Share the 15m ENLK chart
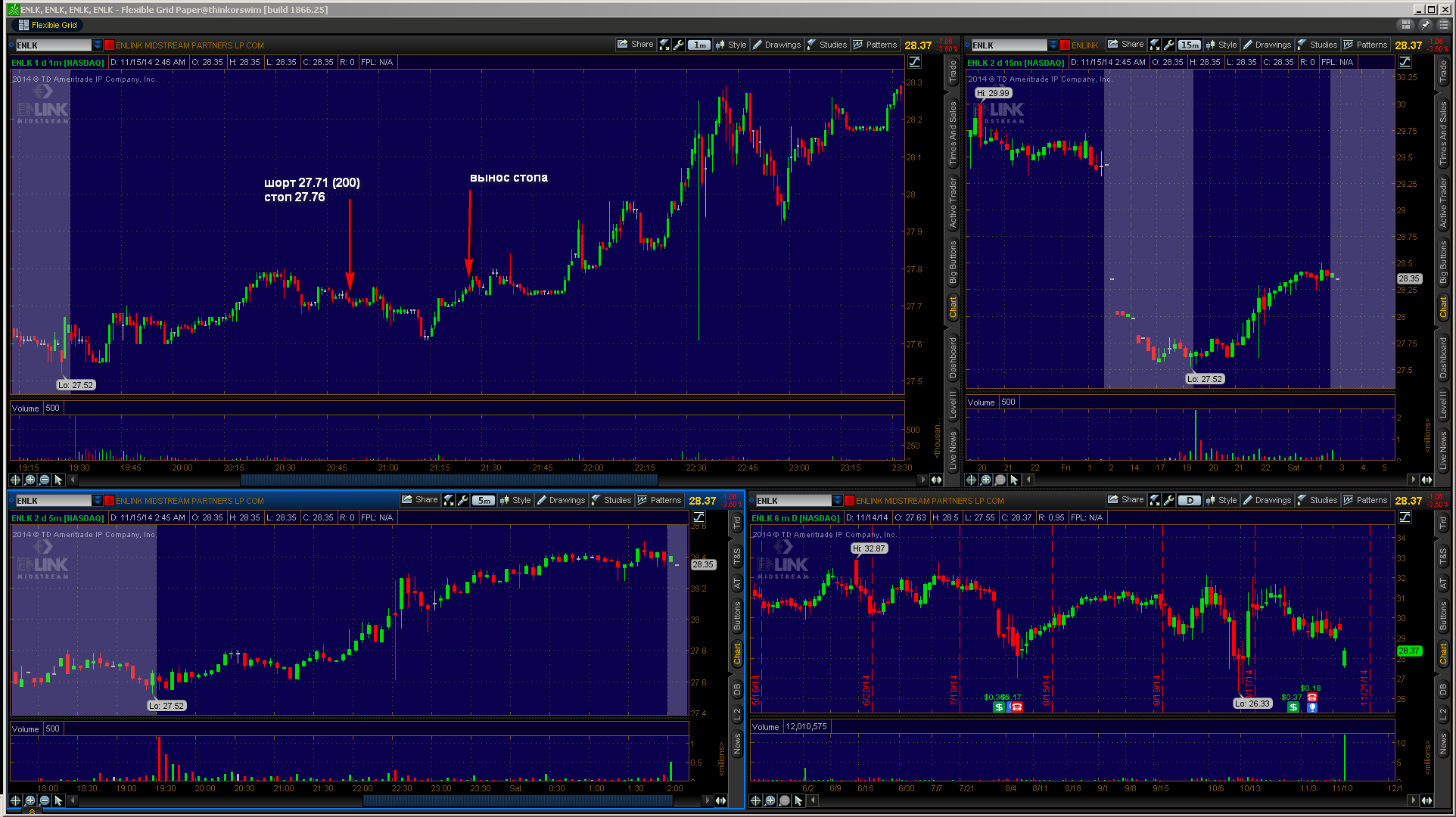 click(1125, 45)
